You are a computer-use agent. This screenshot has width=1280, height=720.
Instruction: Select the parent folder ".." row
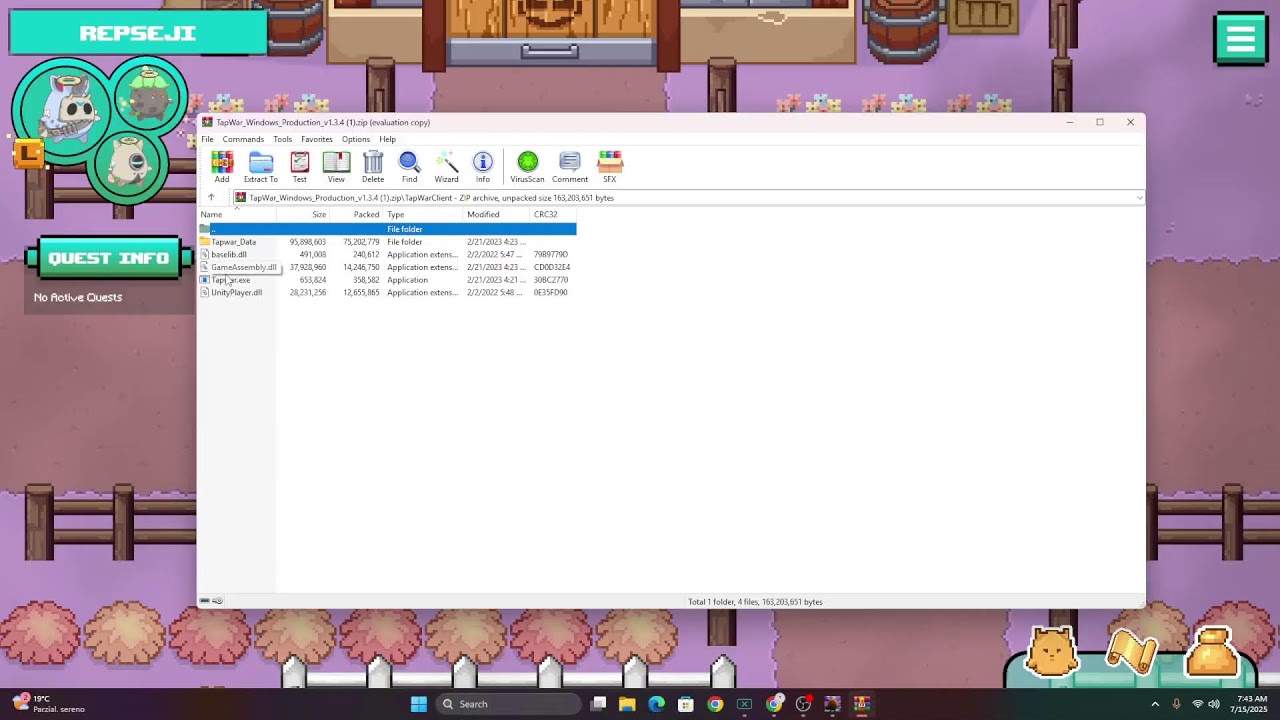(x=387, y=229)
